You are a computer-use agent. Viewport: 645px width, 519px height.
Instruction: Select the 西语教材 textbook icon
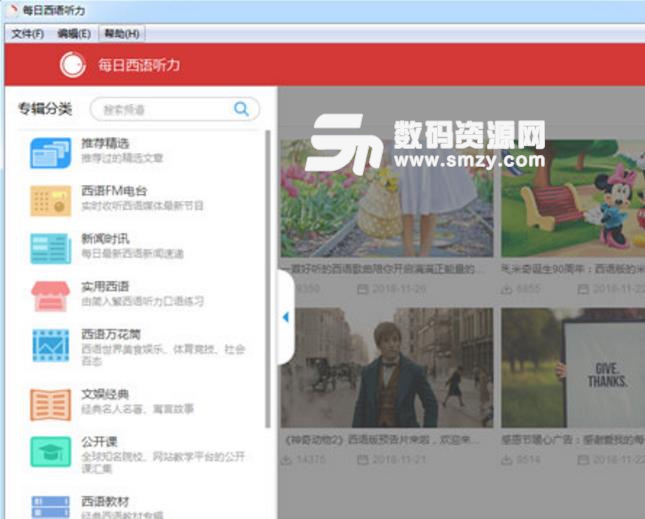[51, 507]
